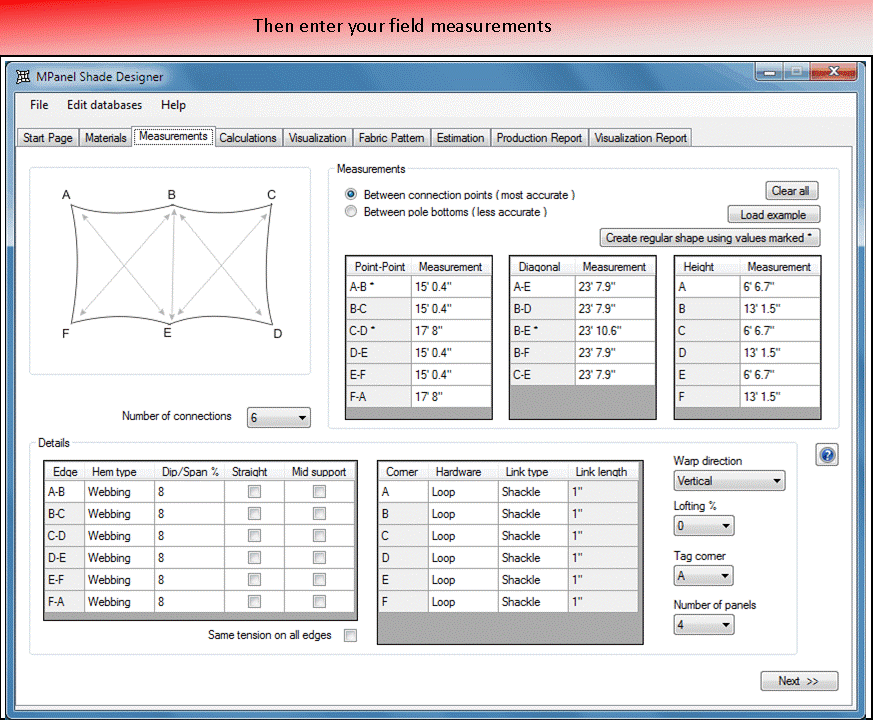Click Create regular shape using values marked
Image resolution: width=873 pixels, height=720 pixels.
click(x=709, y=238)
